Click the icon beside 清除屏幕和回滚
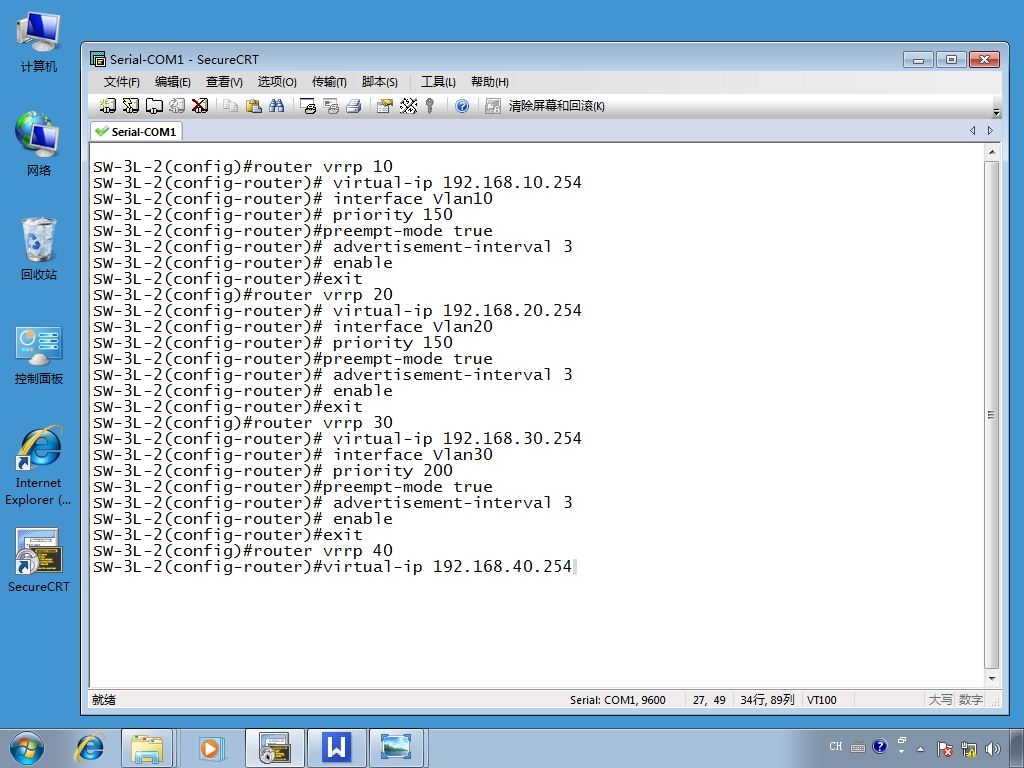 click(x=492, y=106)
